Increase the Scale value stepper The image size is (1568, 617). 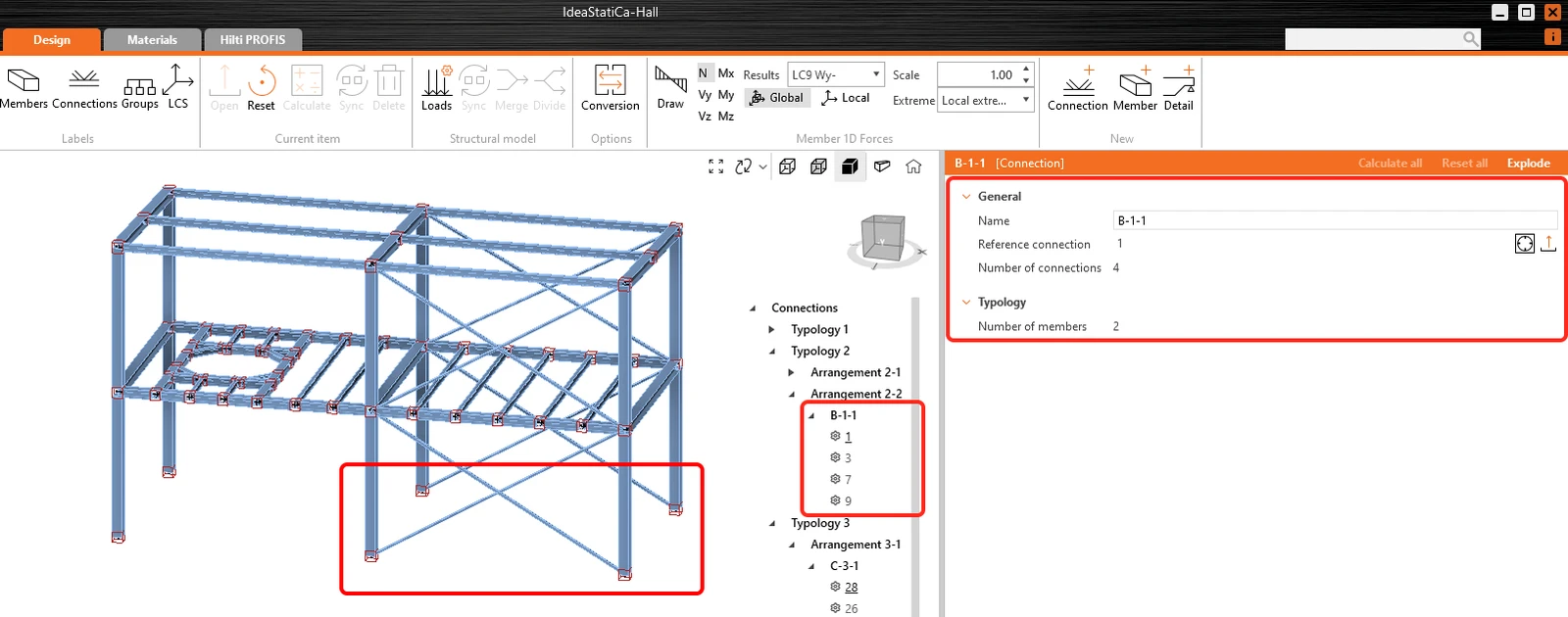1026,69
